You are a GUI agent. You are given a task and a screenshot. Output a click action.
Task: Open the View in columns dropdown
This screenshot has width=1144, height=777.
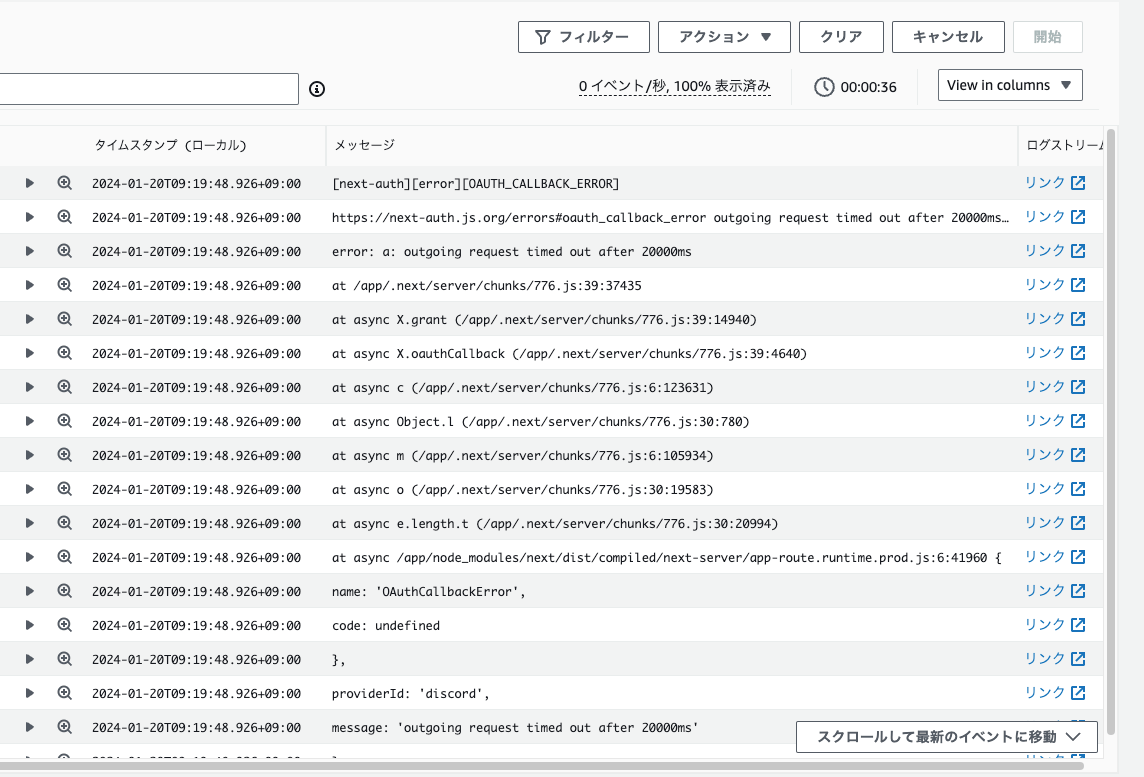[1010, 85]
